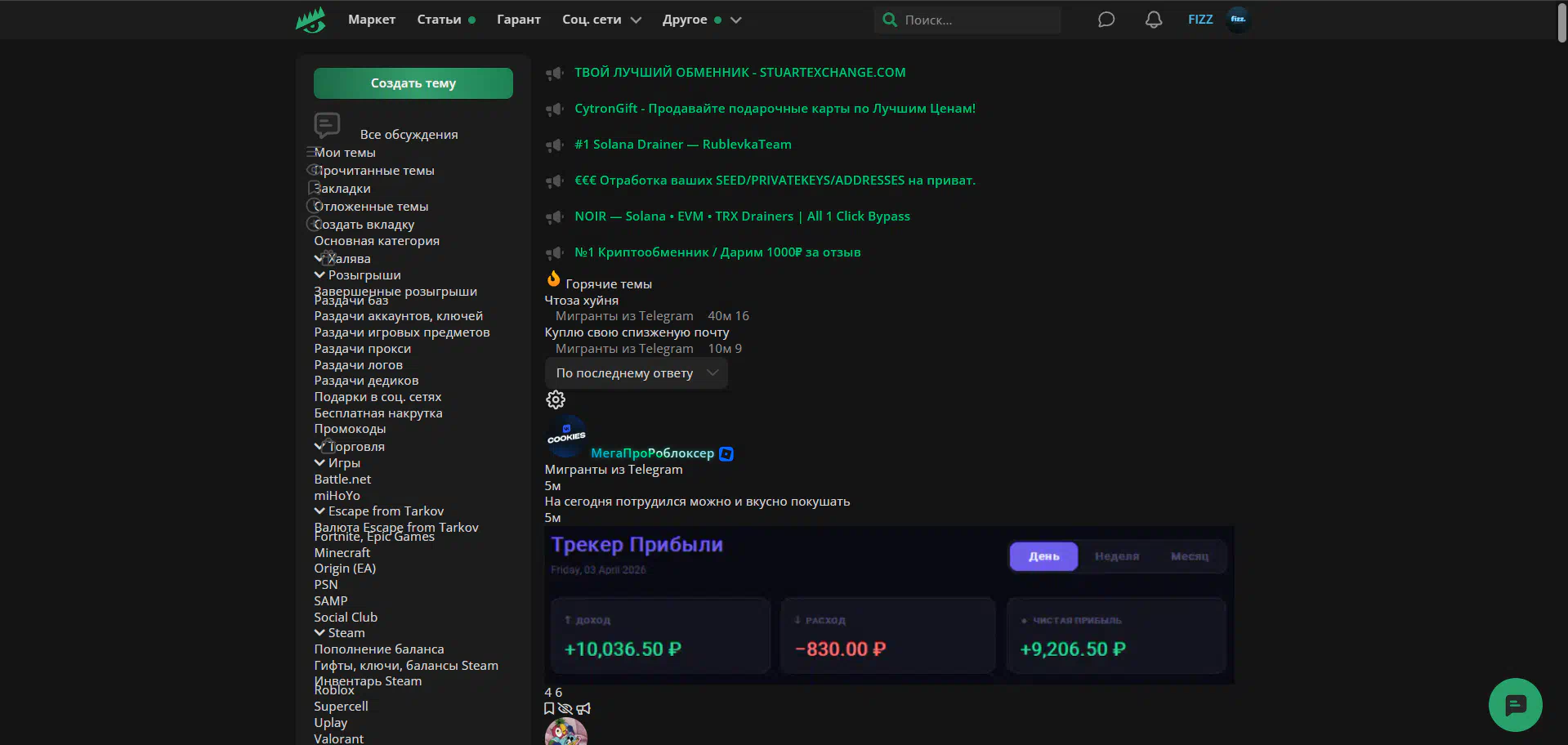The width and height of the screenshot is (1568, 745).
Task: Open the 'По последнему ответу' sort dropdown
Action: pyautogui.click(x=636, y=373)
